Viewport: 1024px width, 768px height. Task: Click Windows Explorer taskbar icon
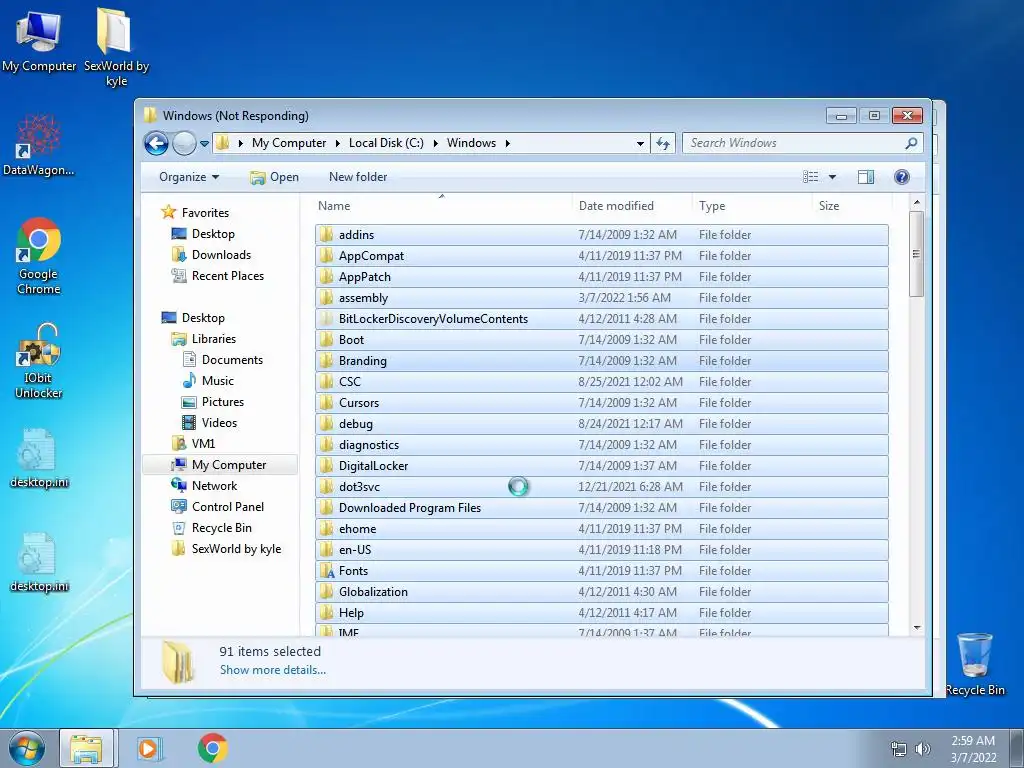pyautogui.click(x=86, y=748)
